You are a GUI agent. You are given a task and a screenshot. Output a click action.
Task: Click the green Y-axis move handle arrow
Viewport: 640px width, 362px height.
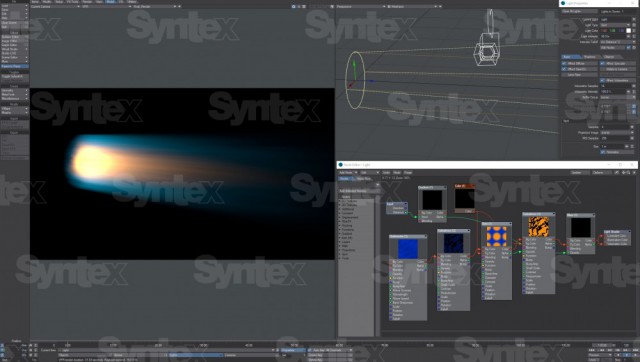(x=354, y=69)
